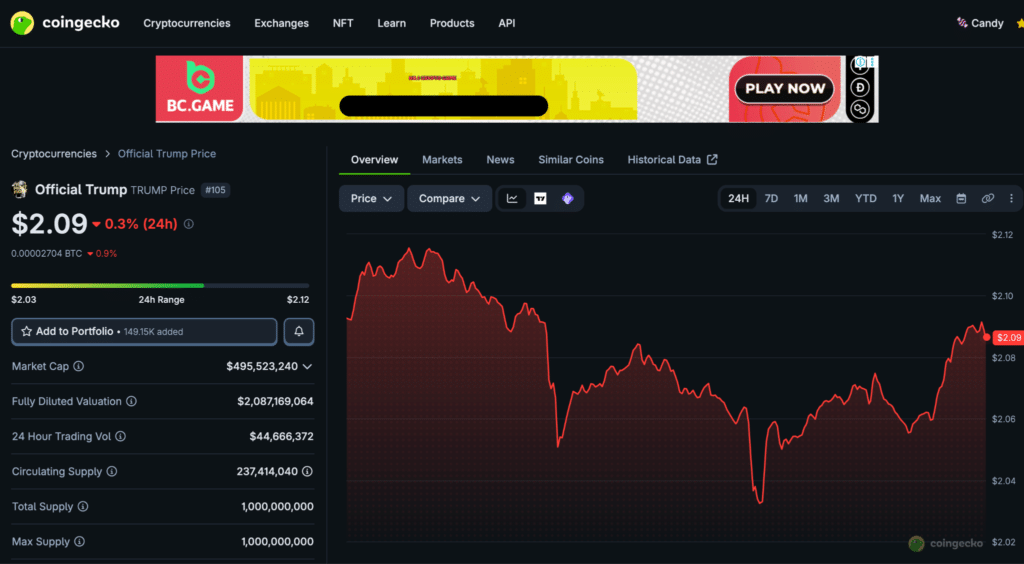
Task: Expand the Market Cap chevron
Action: pos(308,366)
